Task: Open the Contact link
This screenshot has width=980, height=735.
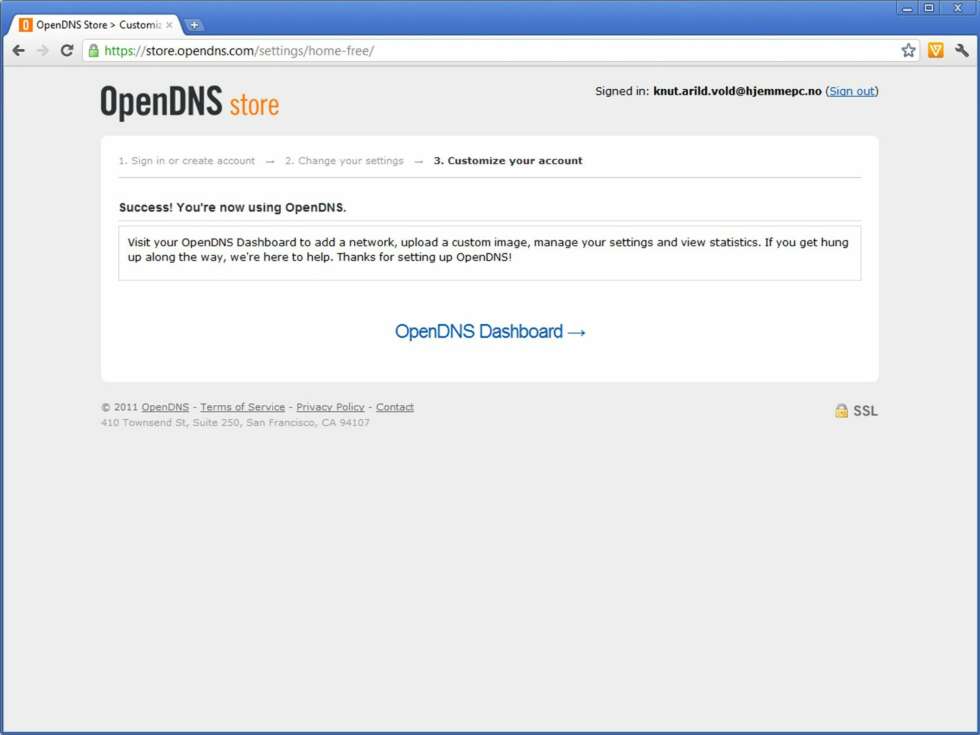Action: click(394, 407)
